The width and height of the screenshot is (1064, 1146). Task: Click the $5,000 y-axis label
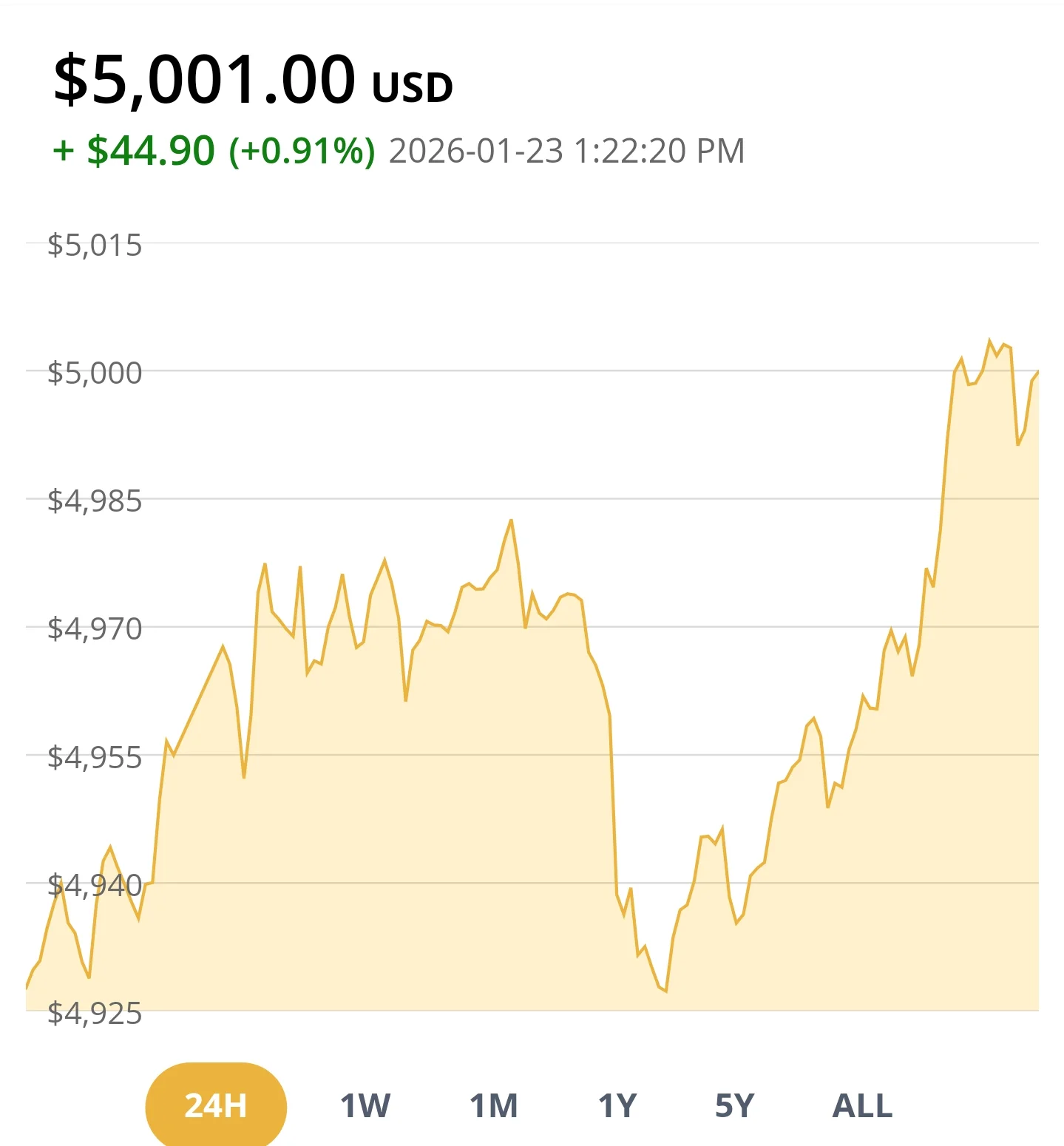coord(95,373)
